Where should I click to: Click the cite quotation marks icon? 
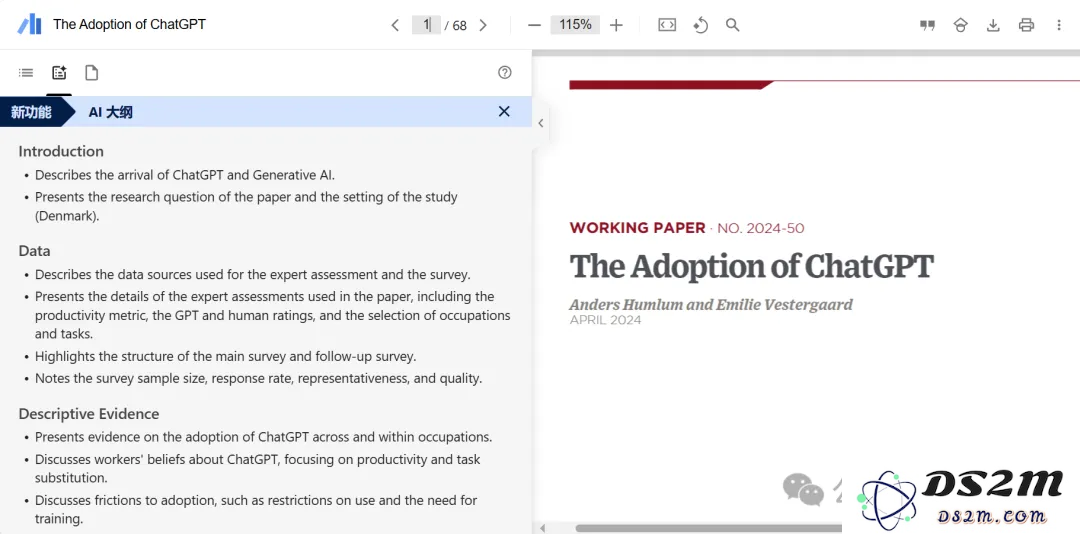click(x=927, y=25)
